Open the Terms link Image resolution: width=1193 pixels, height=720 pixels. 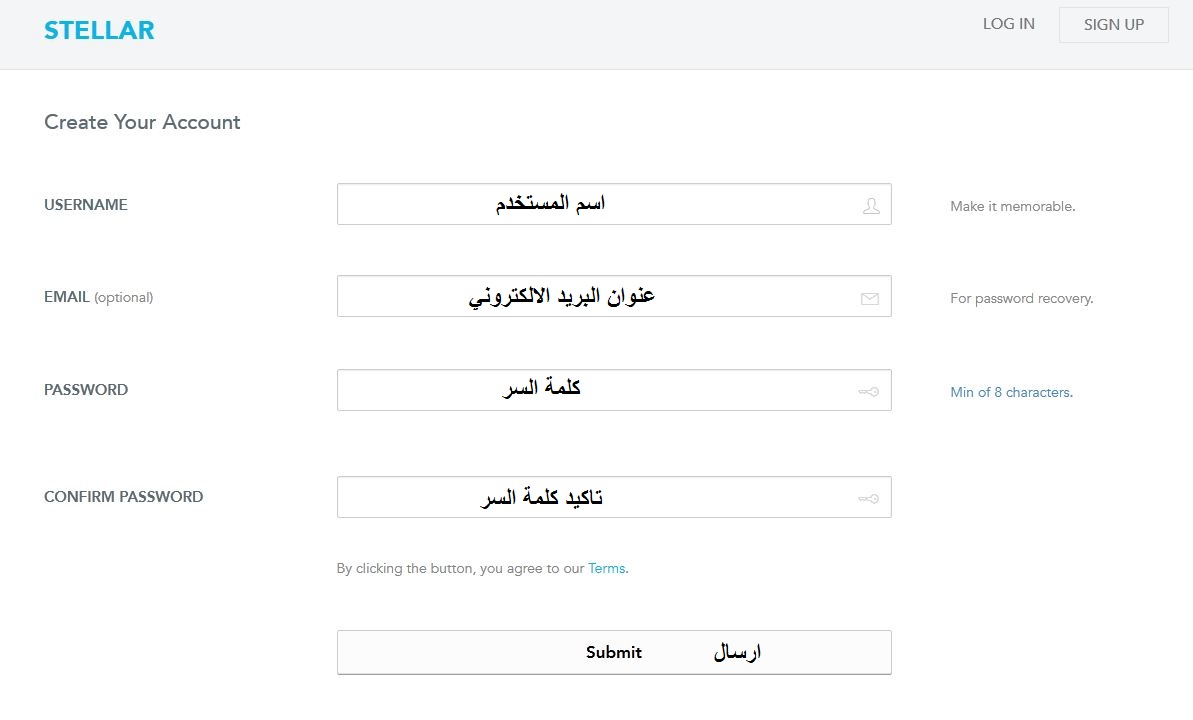point(606,568)
